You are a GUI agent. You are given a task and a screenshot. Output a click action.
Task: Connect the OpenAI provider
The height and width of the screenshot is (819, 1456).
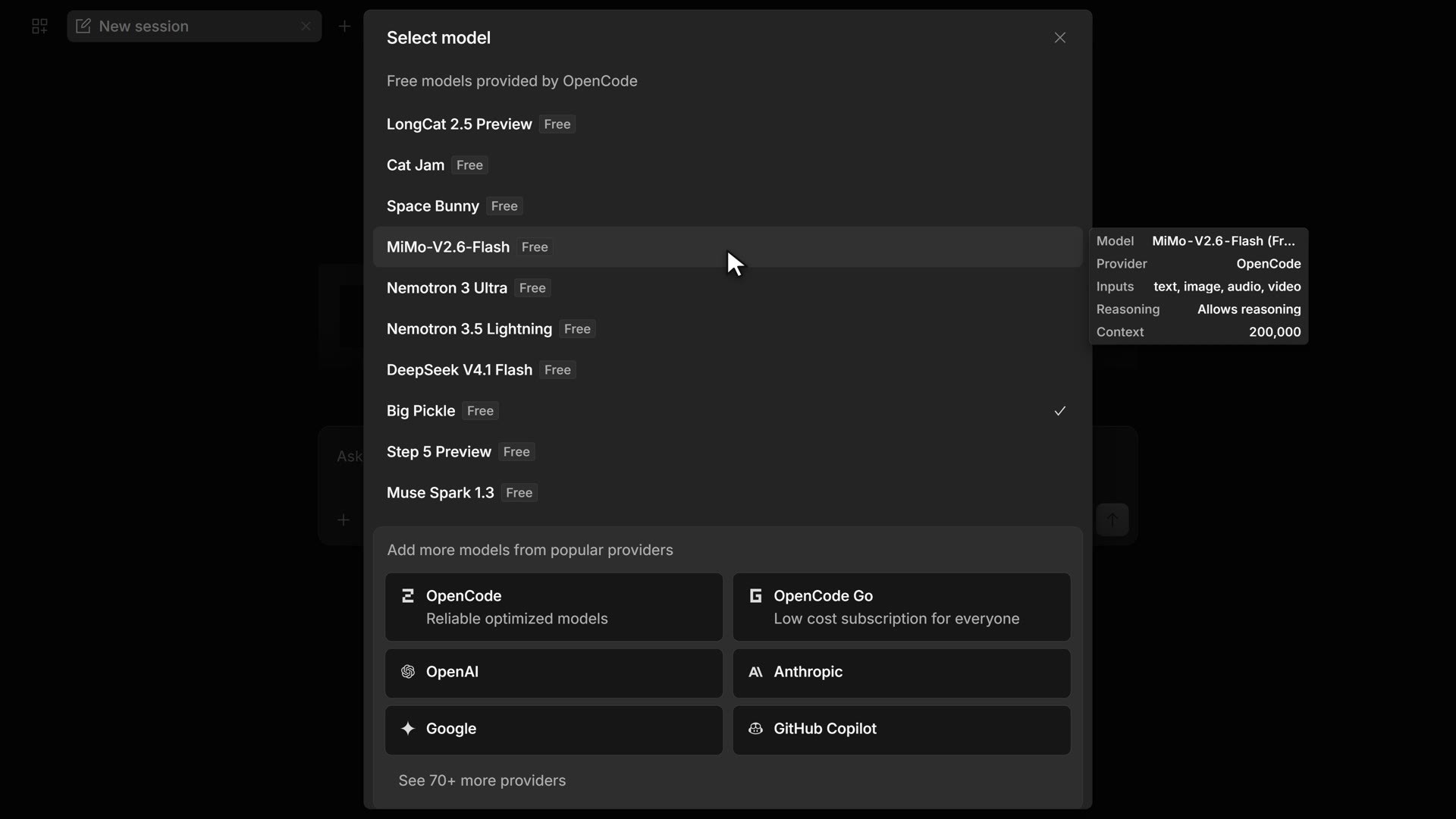pyautogui.click(x=554, y=673)
